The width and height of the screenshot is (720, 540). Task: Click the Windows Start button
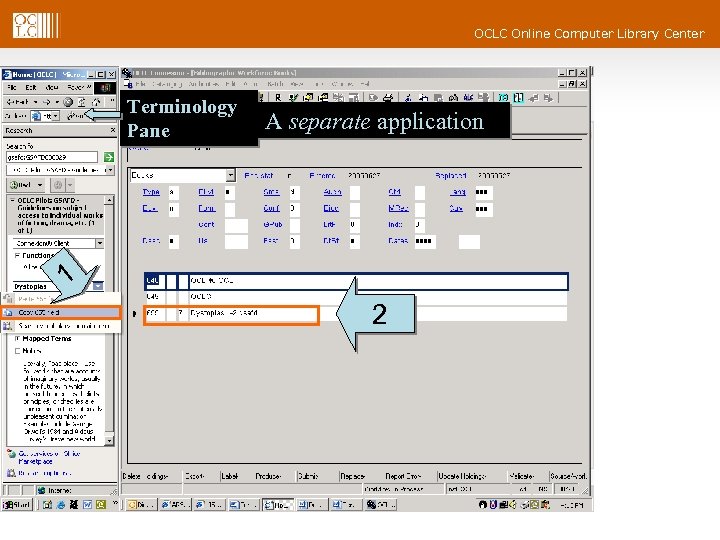17,505
